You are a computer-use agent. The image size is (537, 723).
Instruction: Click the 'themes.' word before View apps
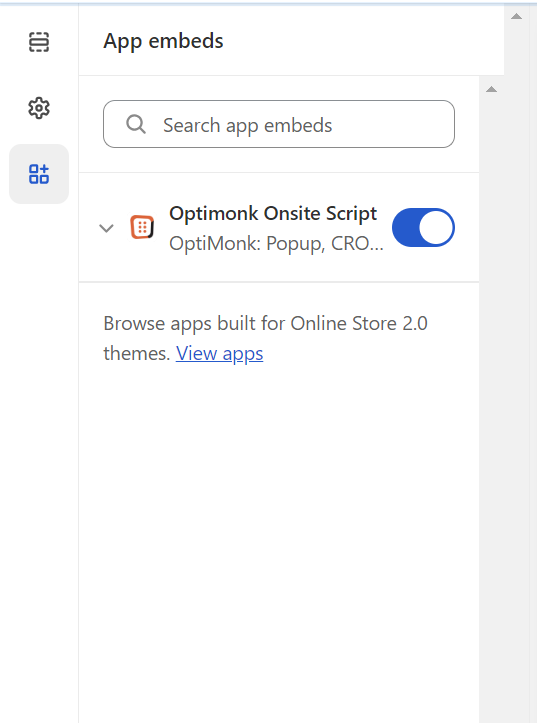pos(137,354)
